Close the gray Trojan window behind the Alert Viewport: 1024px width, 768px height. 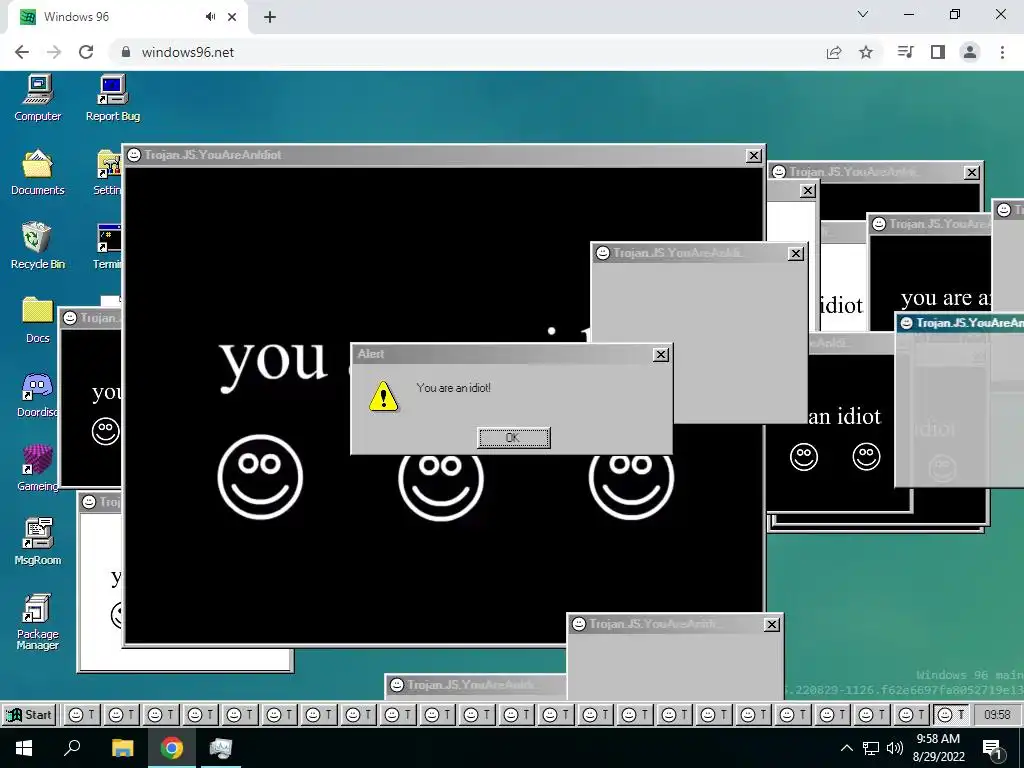pos(795,253)
